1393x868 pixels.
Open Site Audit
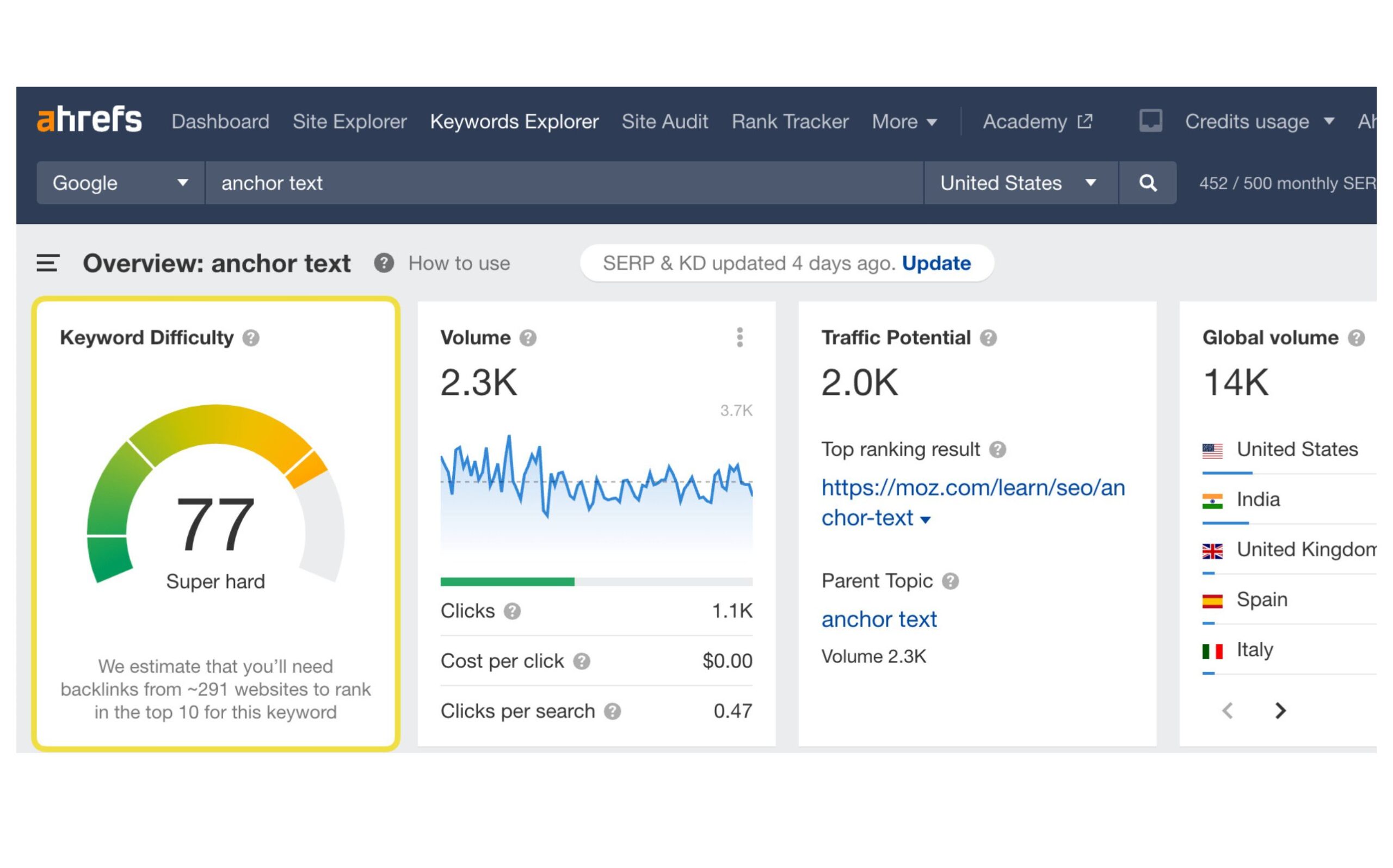664,122
